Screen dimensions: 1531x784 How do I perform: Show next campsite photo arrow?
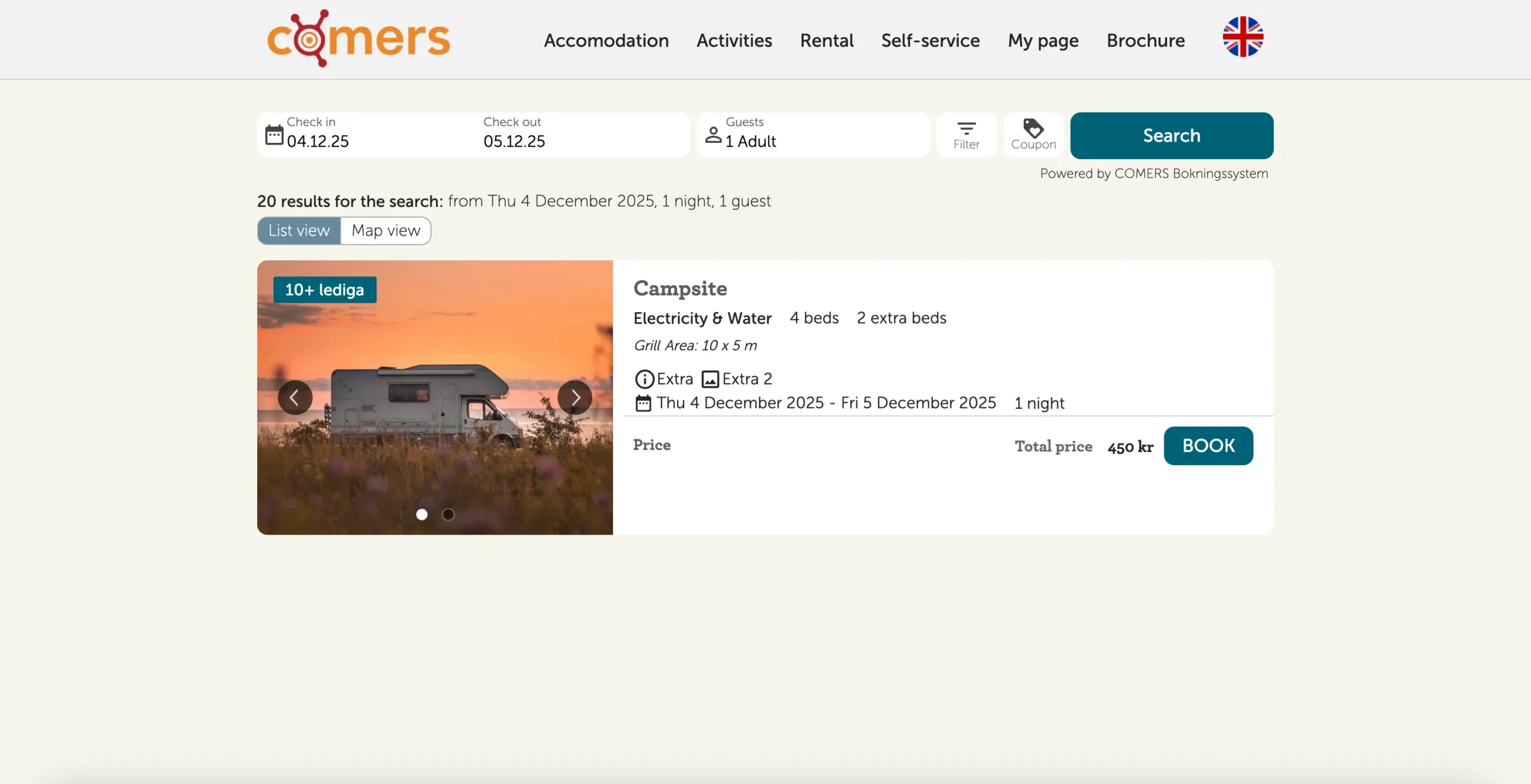click(x=574, y=397)
